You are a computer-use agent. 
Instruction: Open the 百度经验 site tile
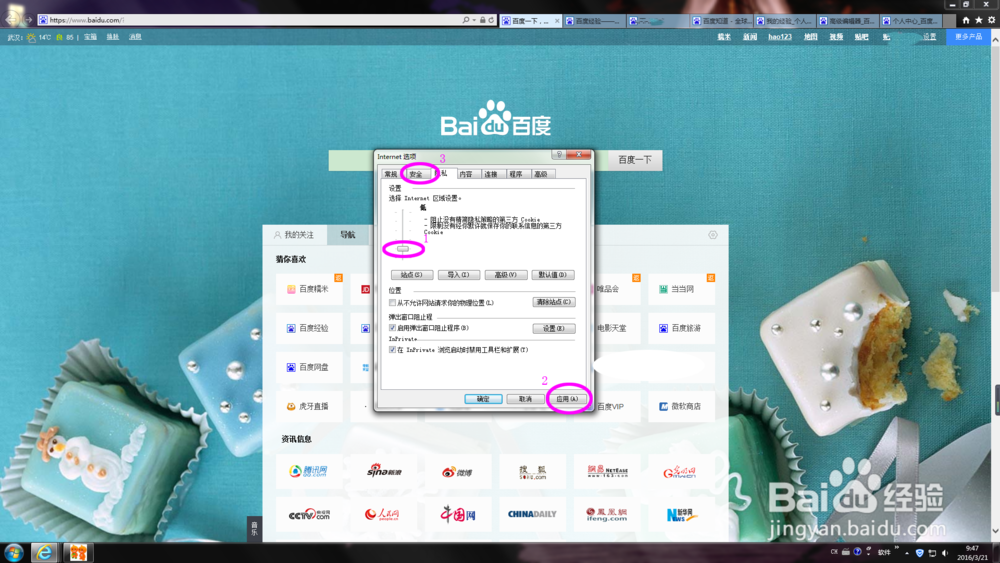[x=309, y=328]
